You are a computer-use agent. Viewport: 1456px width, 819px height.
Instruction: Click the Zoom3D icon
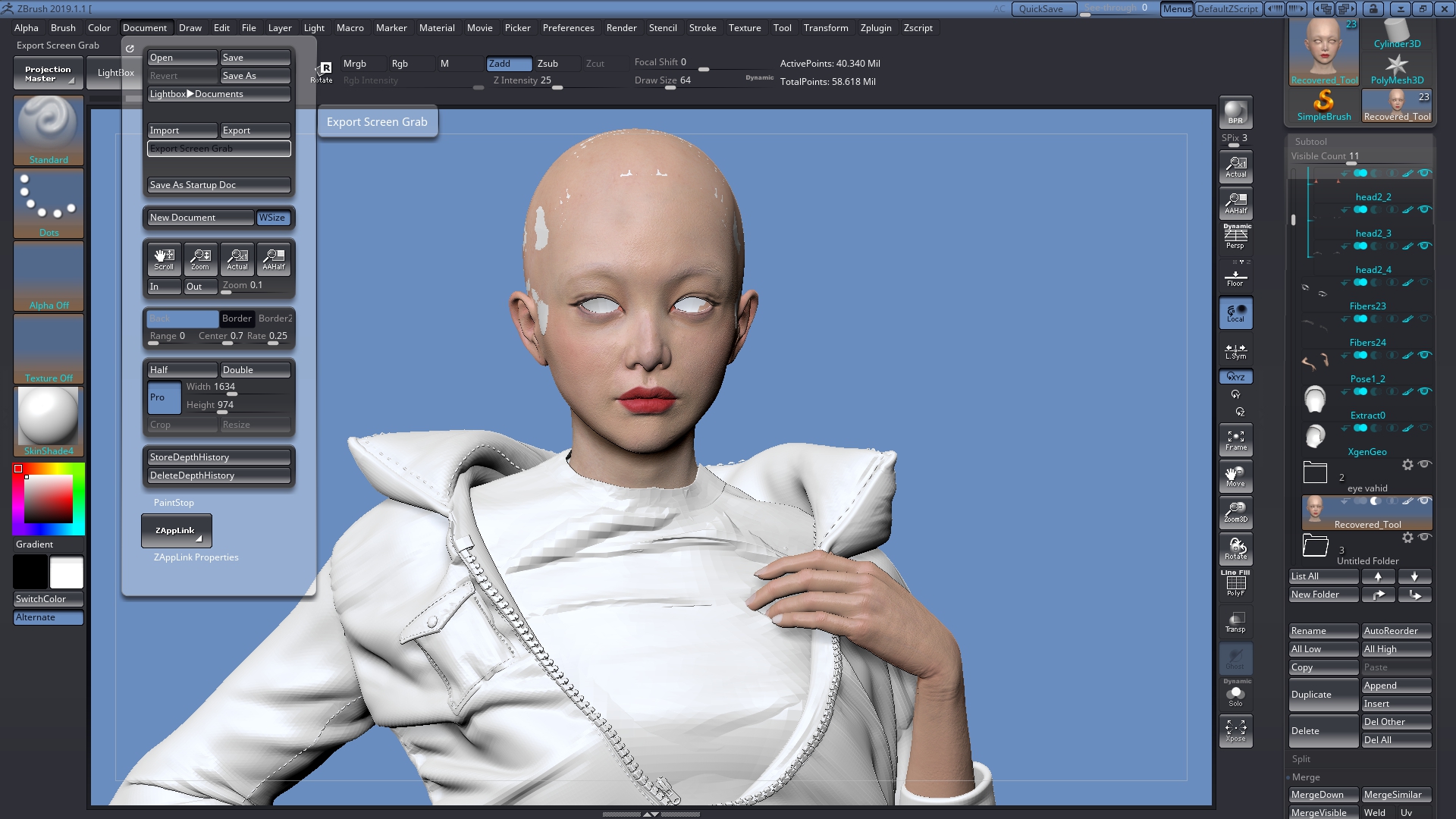pyautogui.click(x=1235, y=512)
